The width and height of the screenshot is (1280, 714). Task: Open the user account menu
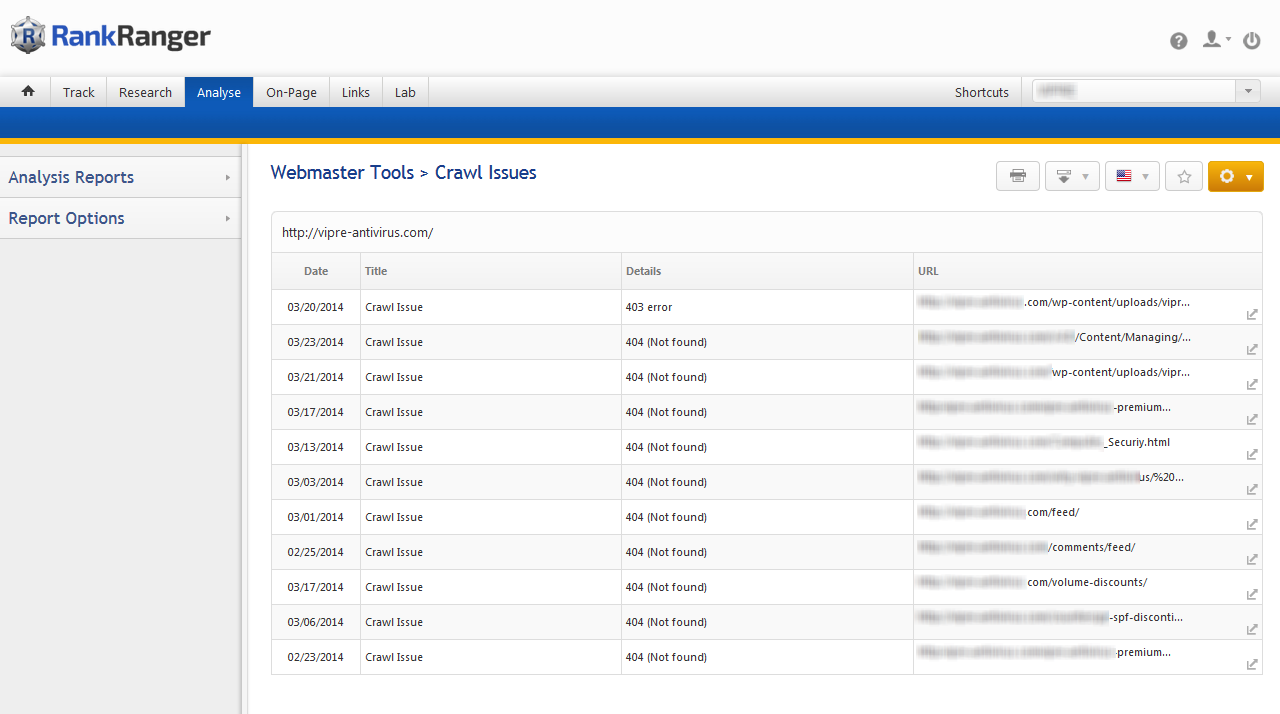pos(1216,40)
